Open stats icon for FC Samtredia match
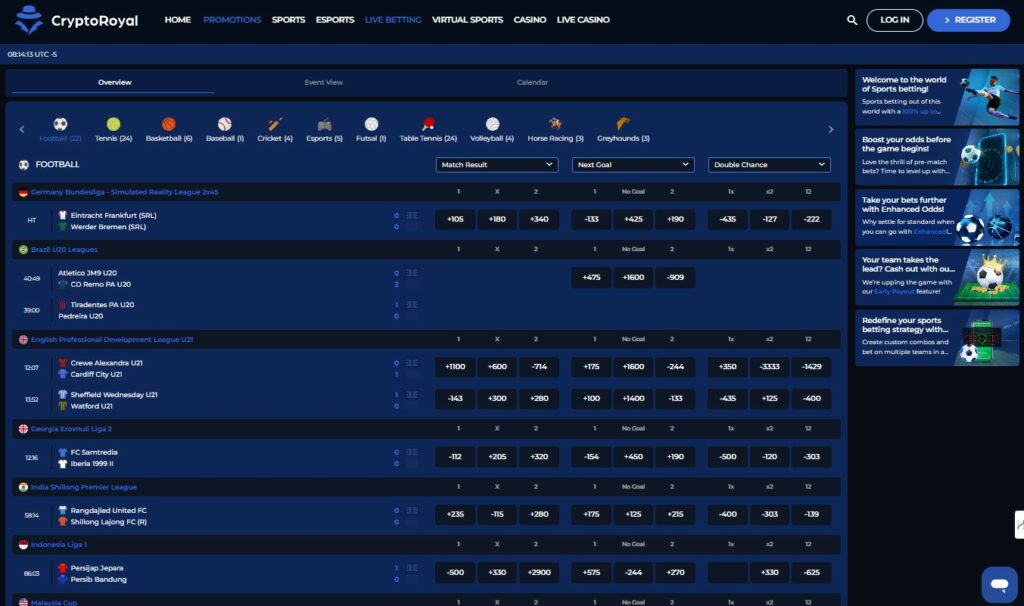 pos(412,453)
